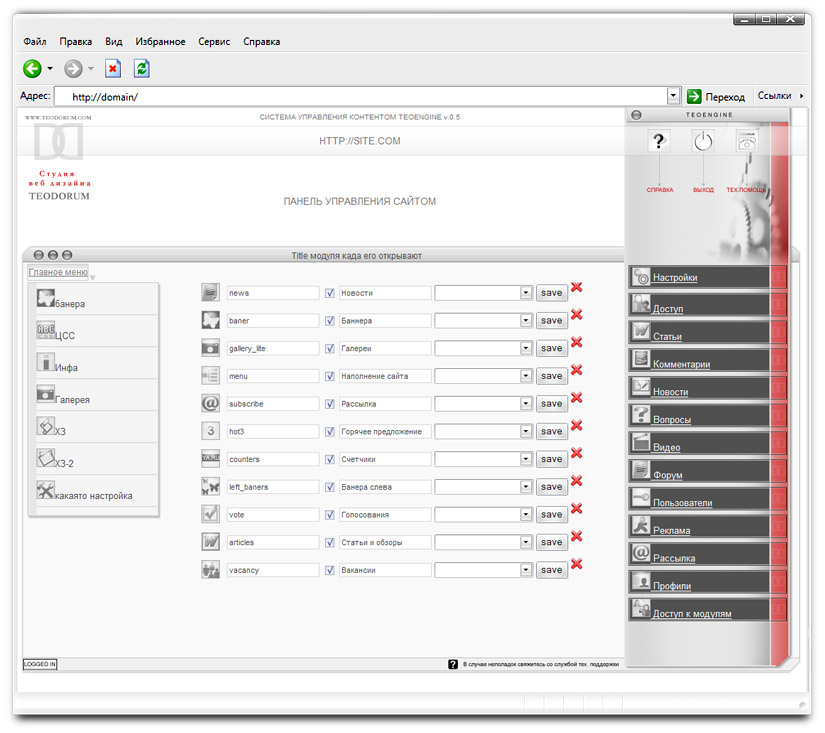Screen dimensions: 825x733
Task: Open Настройки in the right sidebar
Action: click(x=675, y=278)
